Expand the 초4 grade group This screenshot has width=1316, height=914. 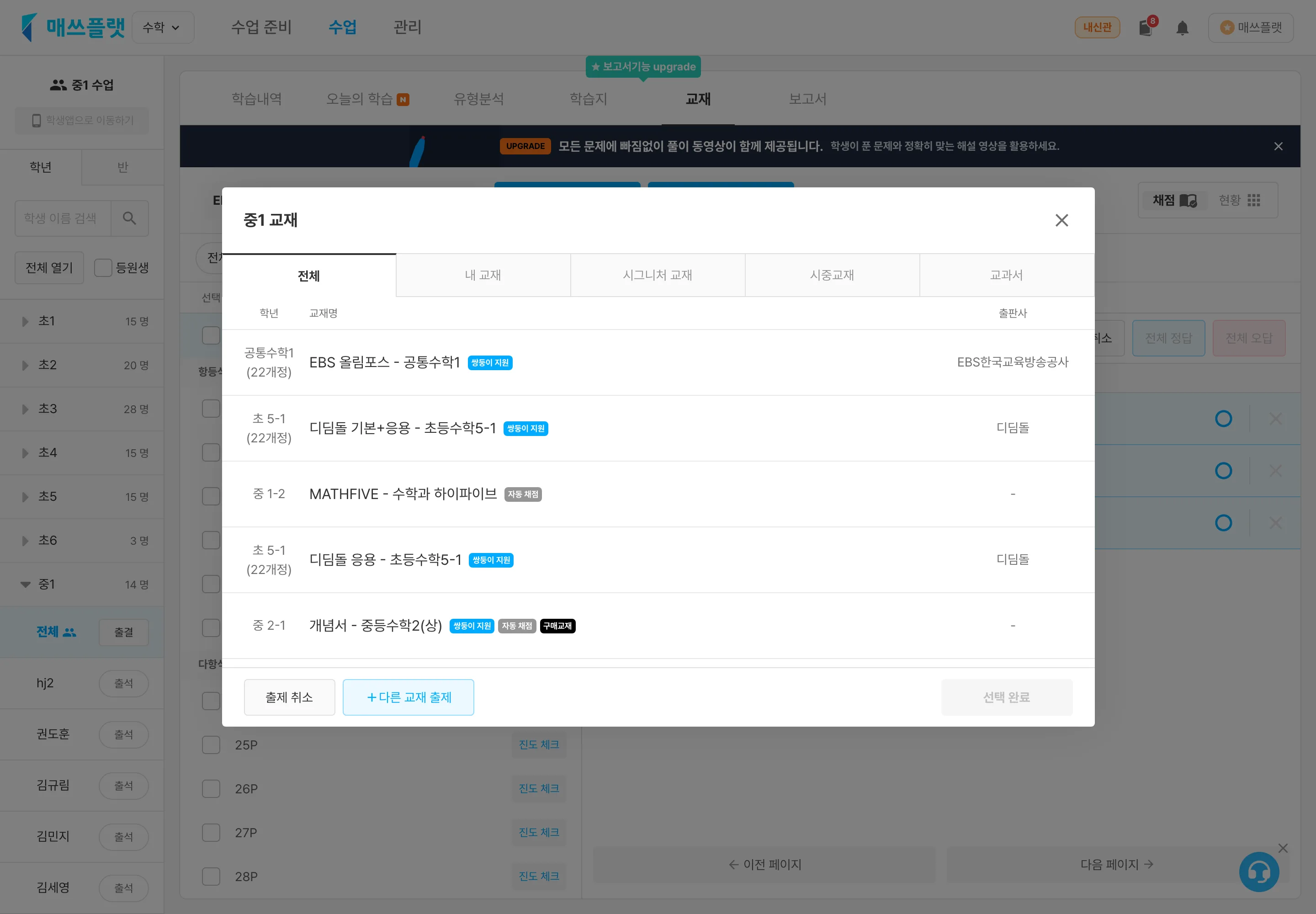[25, 453]
